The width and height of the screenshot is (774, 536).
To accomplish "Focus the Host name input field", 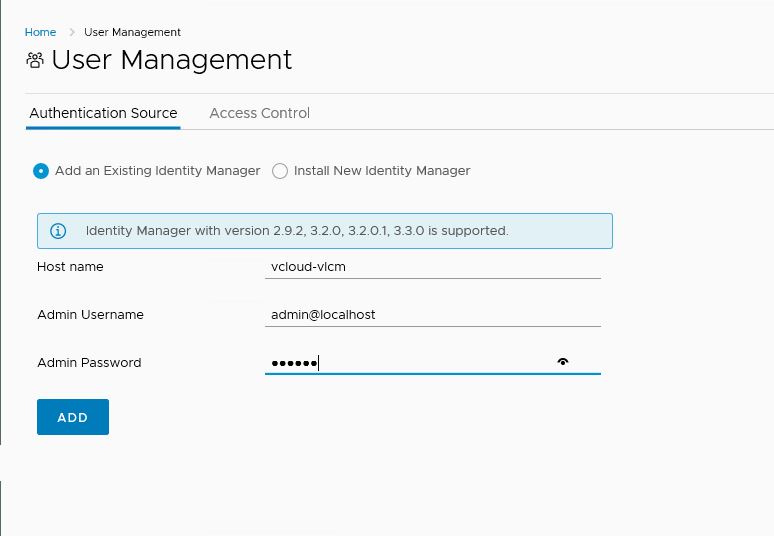I will (432, 267).
